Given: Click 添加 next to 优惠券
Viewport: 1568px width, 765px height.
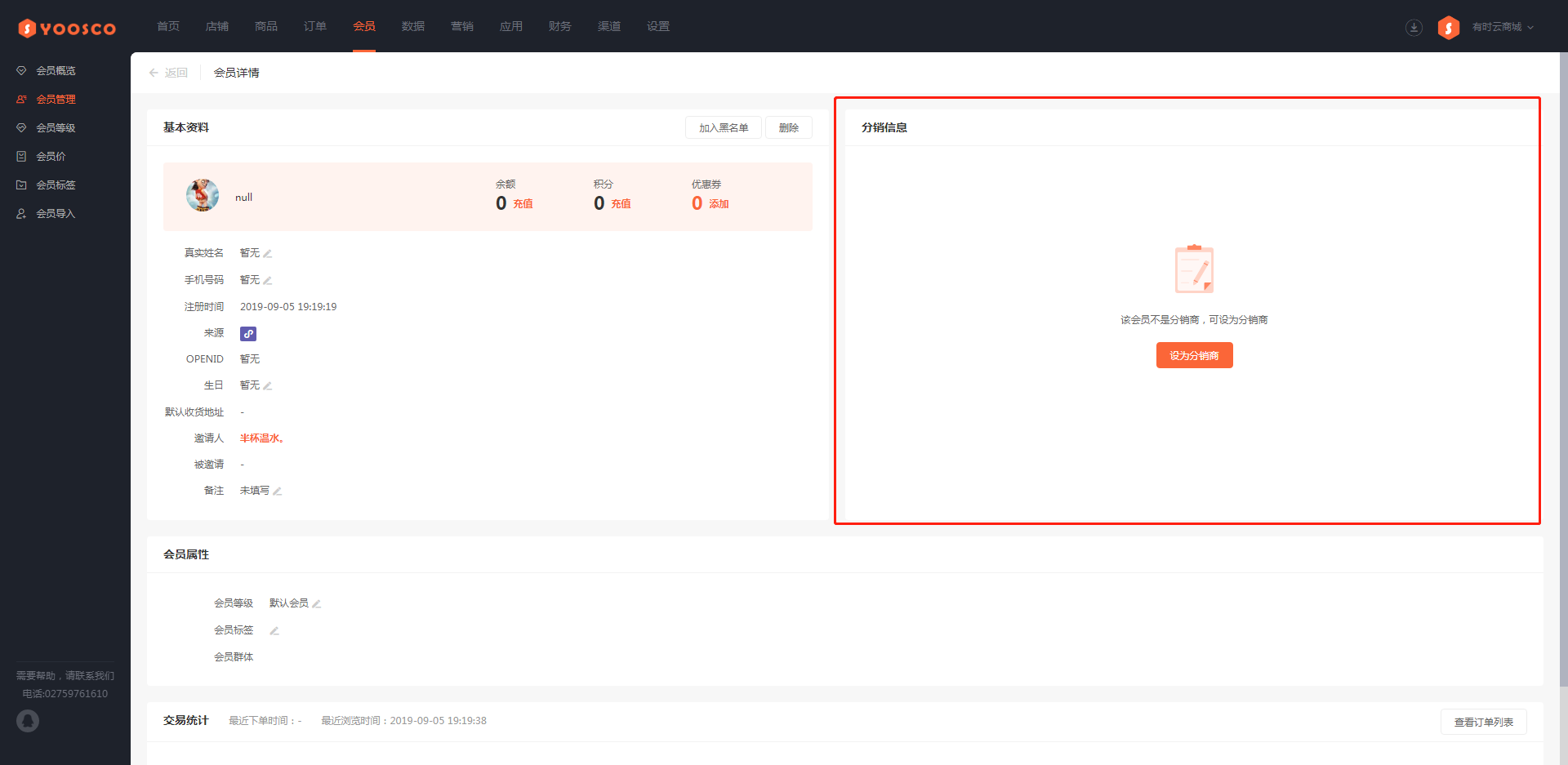Looking at the screenshot, I should (719, 204).
